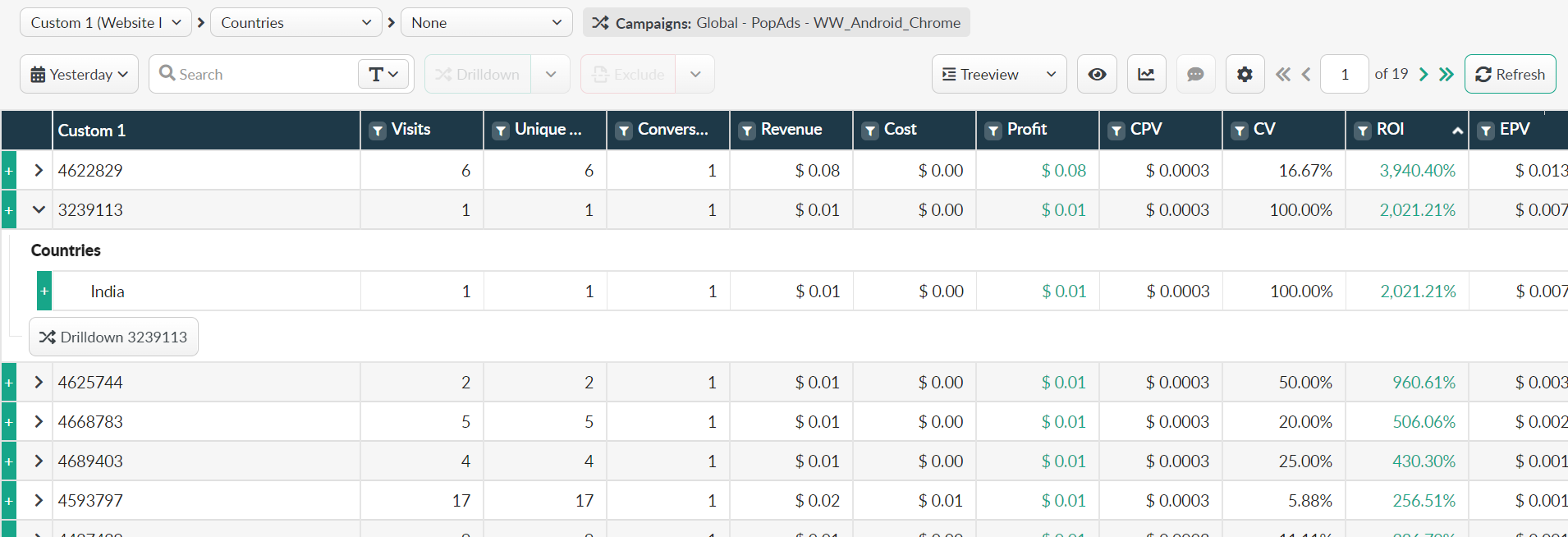
Task: Click the greyed Exclude toolbar button
Action: pyautogui.click(x=628, y=74)
